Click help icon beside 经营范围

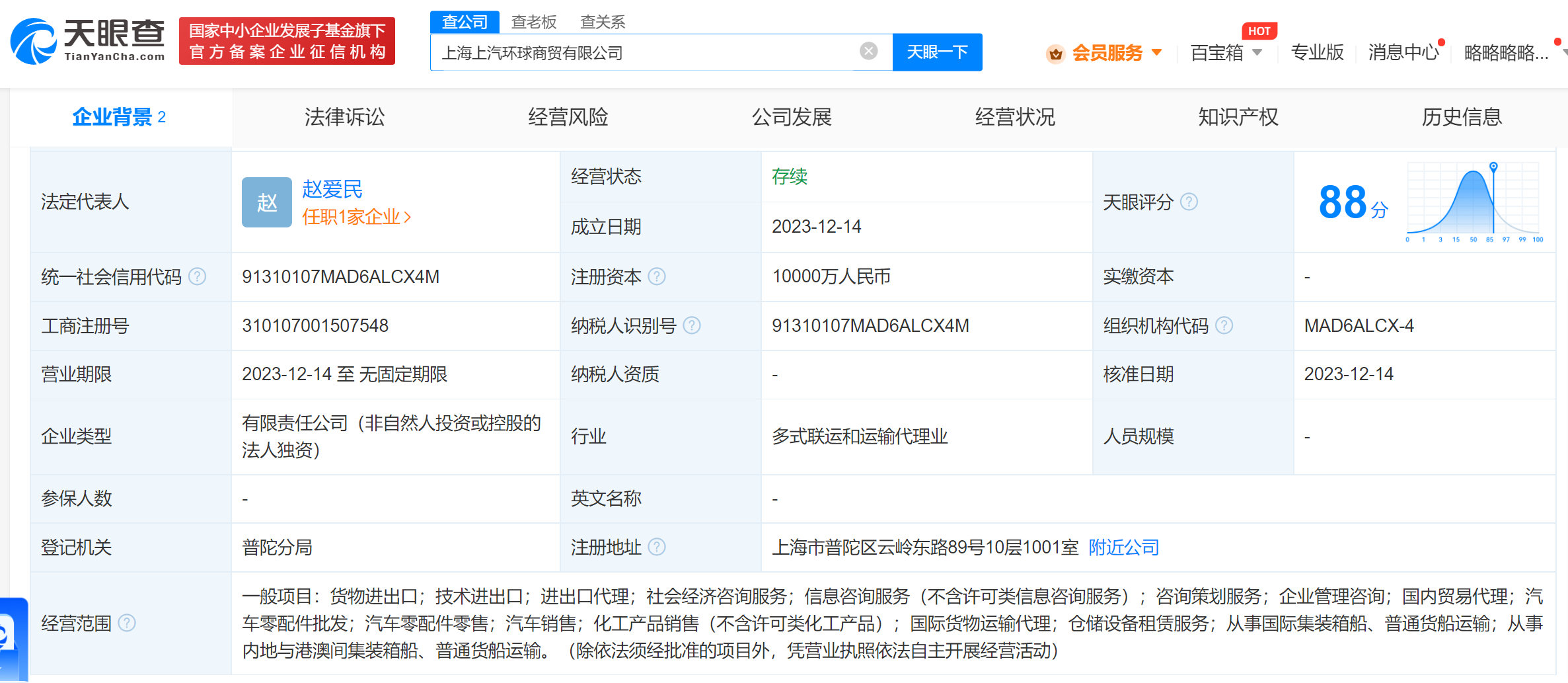(127, 623)
